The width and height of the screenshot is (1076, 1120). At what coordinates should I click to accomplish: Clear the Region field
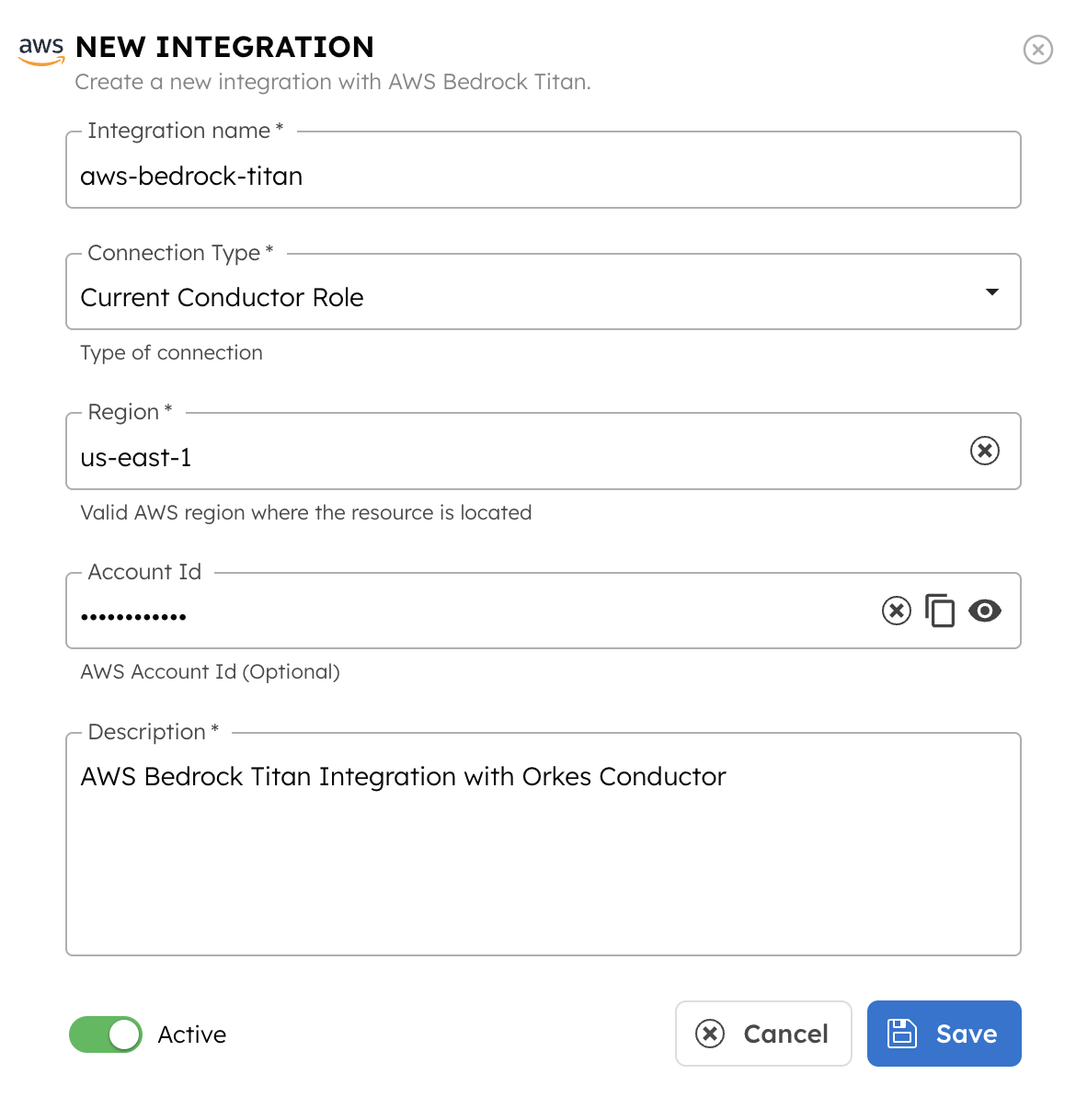(x=985, y=451)
